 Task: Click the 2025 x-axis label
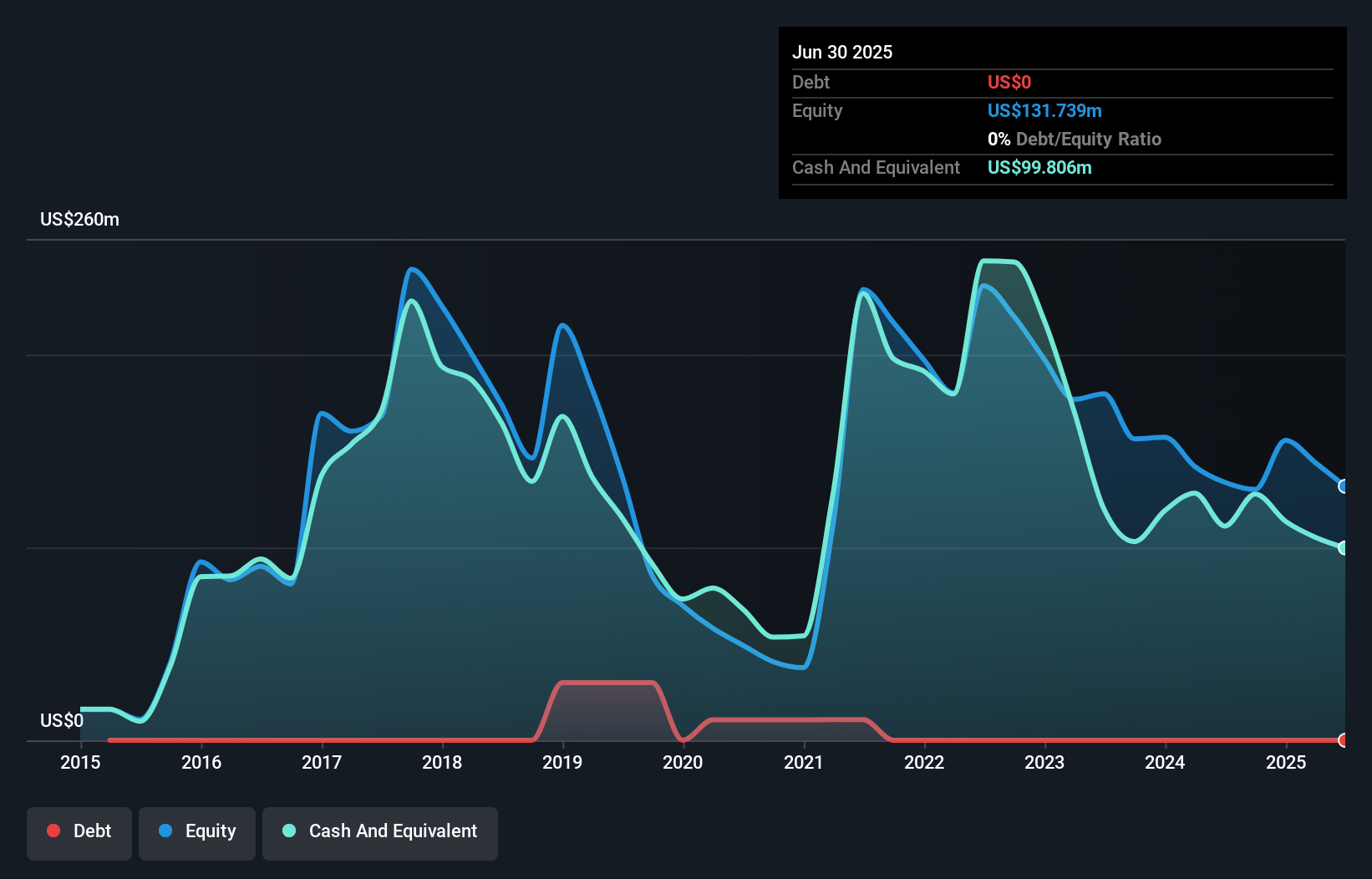pyautogui.click(x=1286, y=762)
